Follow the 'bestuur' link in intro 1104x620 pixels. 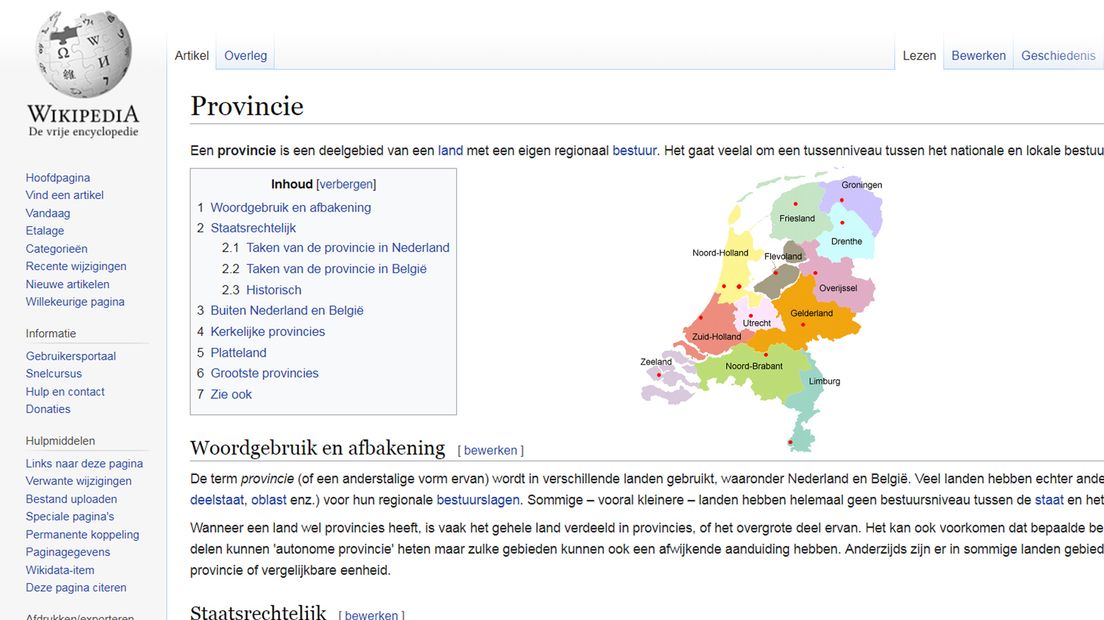point(634,151)
